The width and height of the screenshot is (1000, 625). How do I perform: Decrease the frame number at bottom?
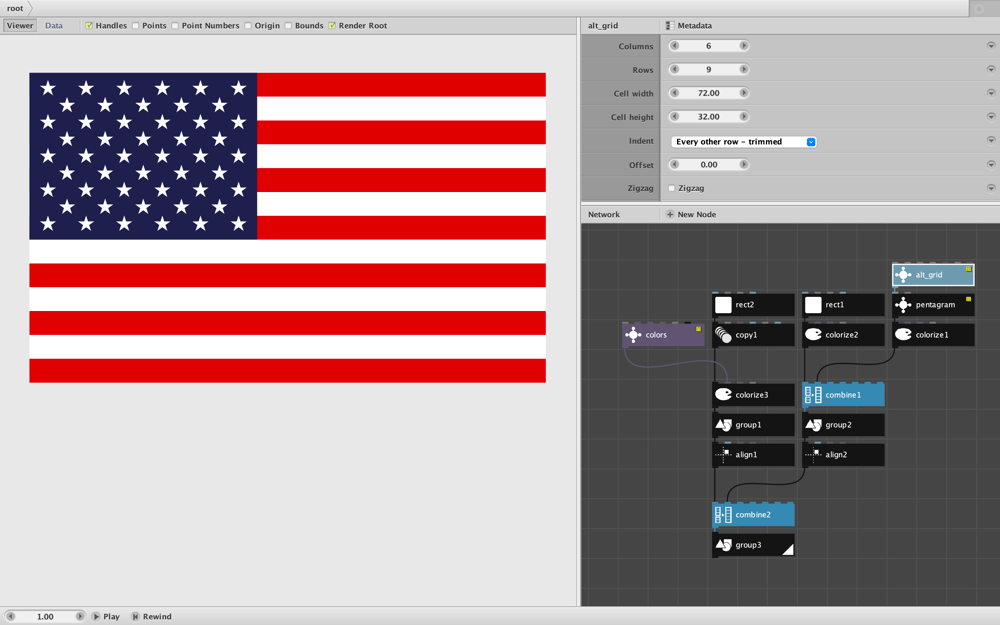(x=10, y=616)
